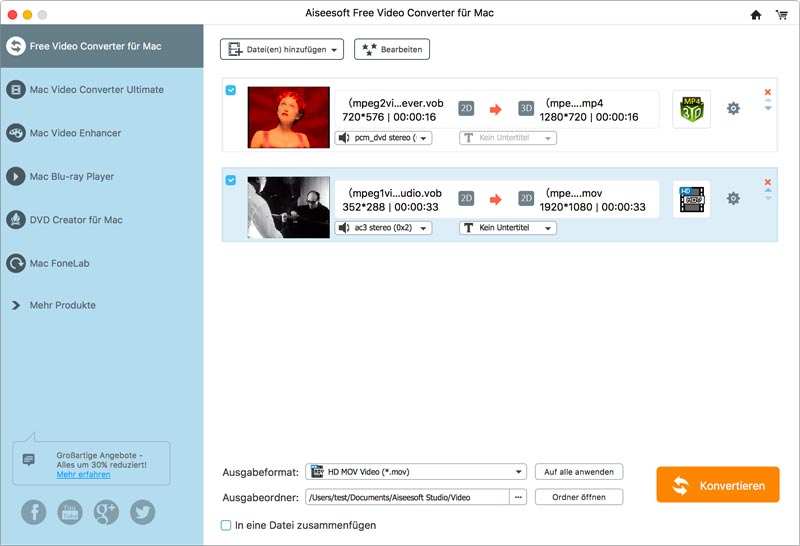The height and width of the screenshot is (546, 800).
Task: Click the 3D output badge of mp4 row
Action: [x=526, y=108]
